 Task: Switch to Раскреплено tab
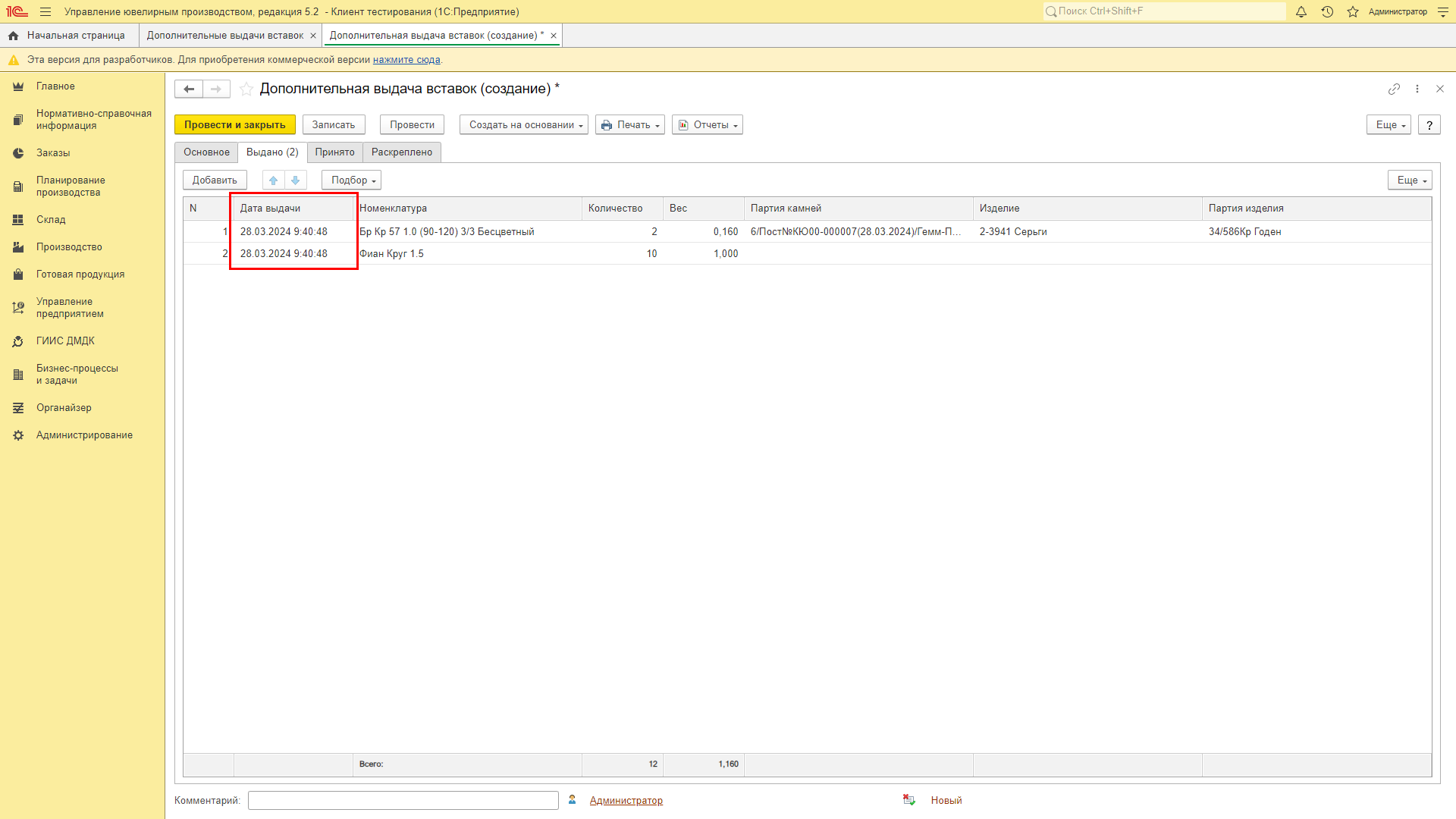click(x=402, y=152)
